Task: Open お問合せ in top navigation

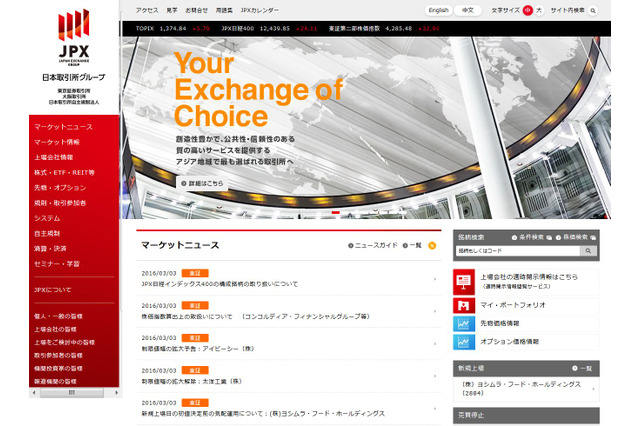Action: 196,11
